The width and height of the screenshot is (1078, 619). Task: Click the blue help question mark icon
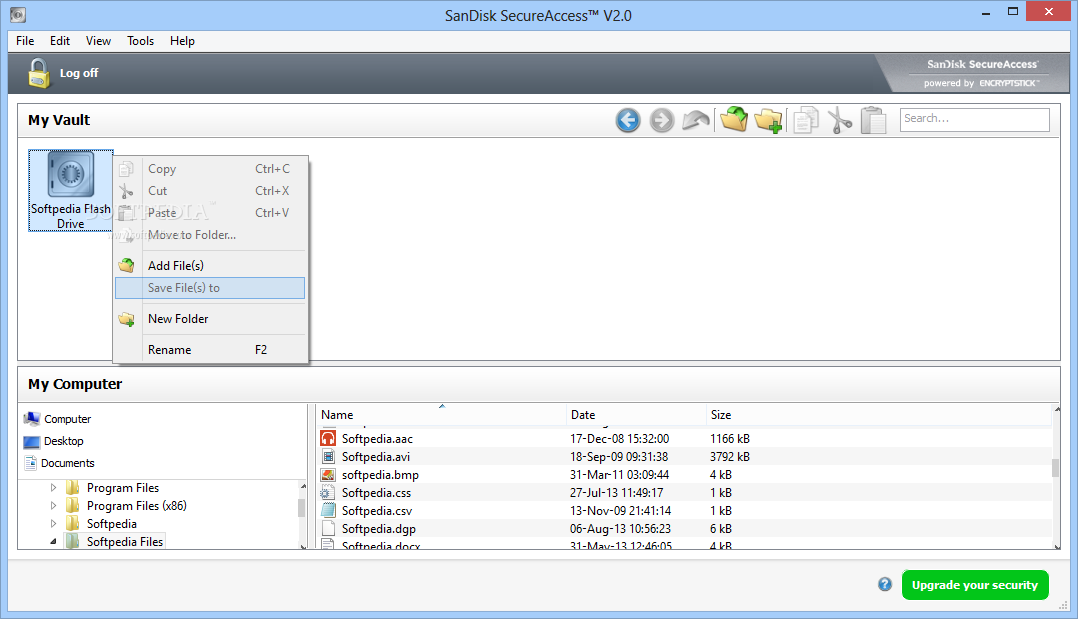(885, 585)
